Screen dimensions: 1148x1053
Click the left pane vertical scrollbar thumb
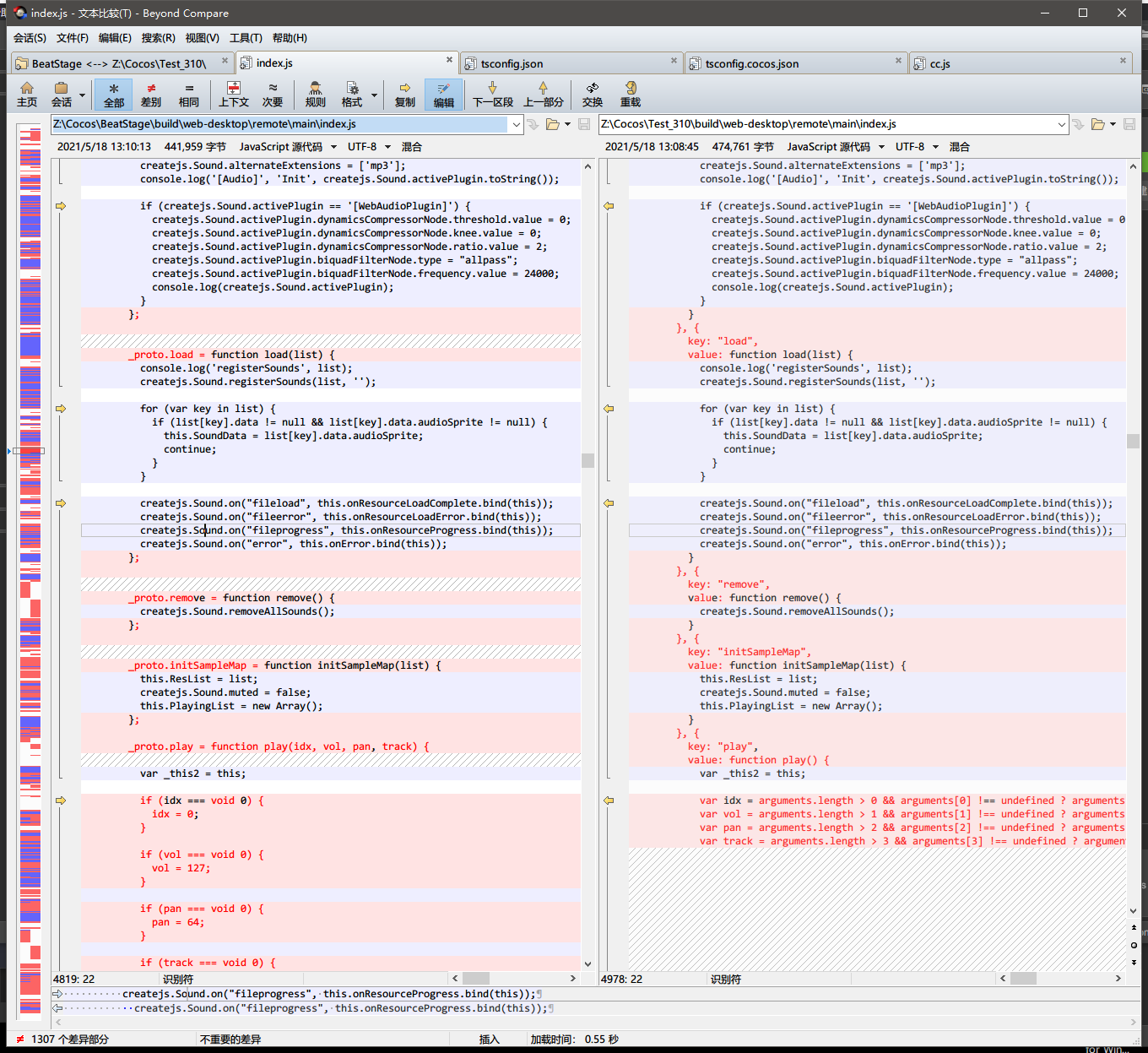588,460
